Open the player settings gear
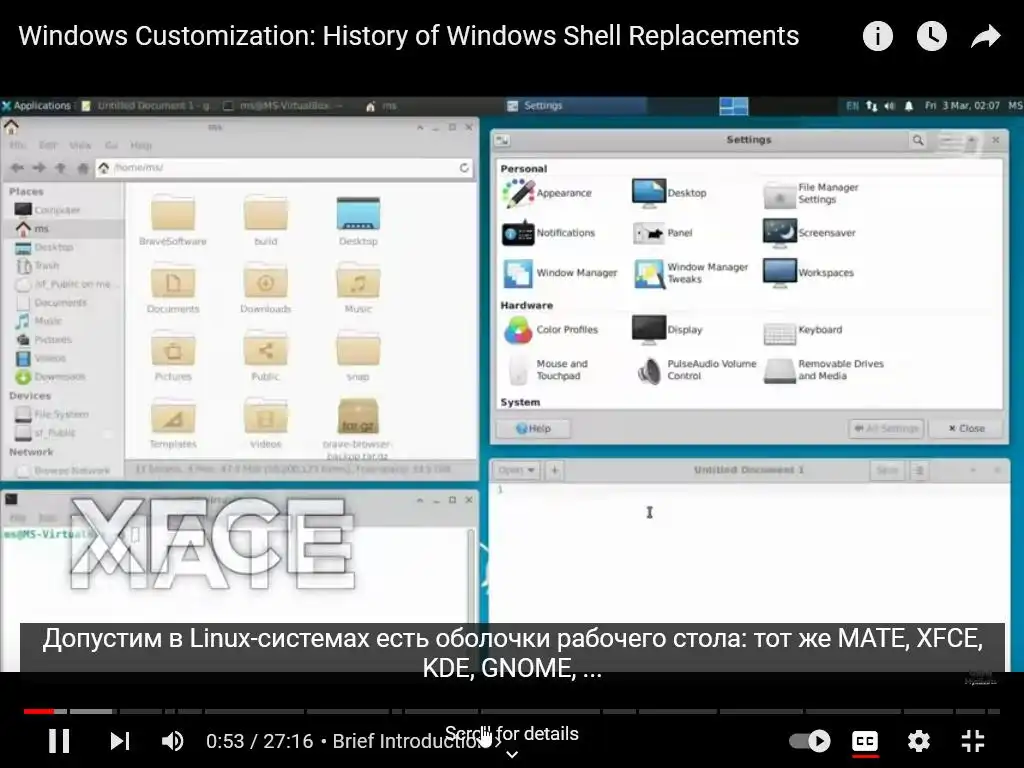This screenshot has height=768, width=1024. 918,741
